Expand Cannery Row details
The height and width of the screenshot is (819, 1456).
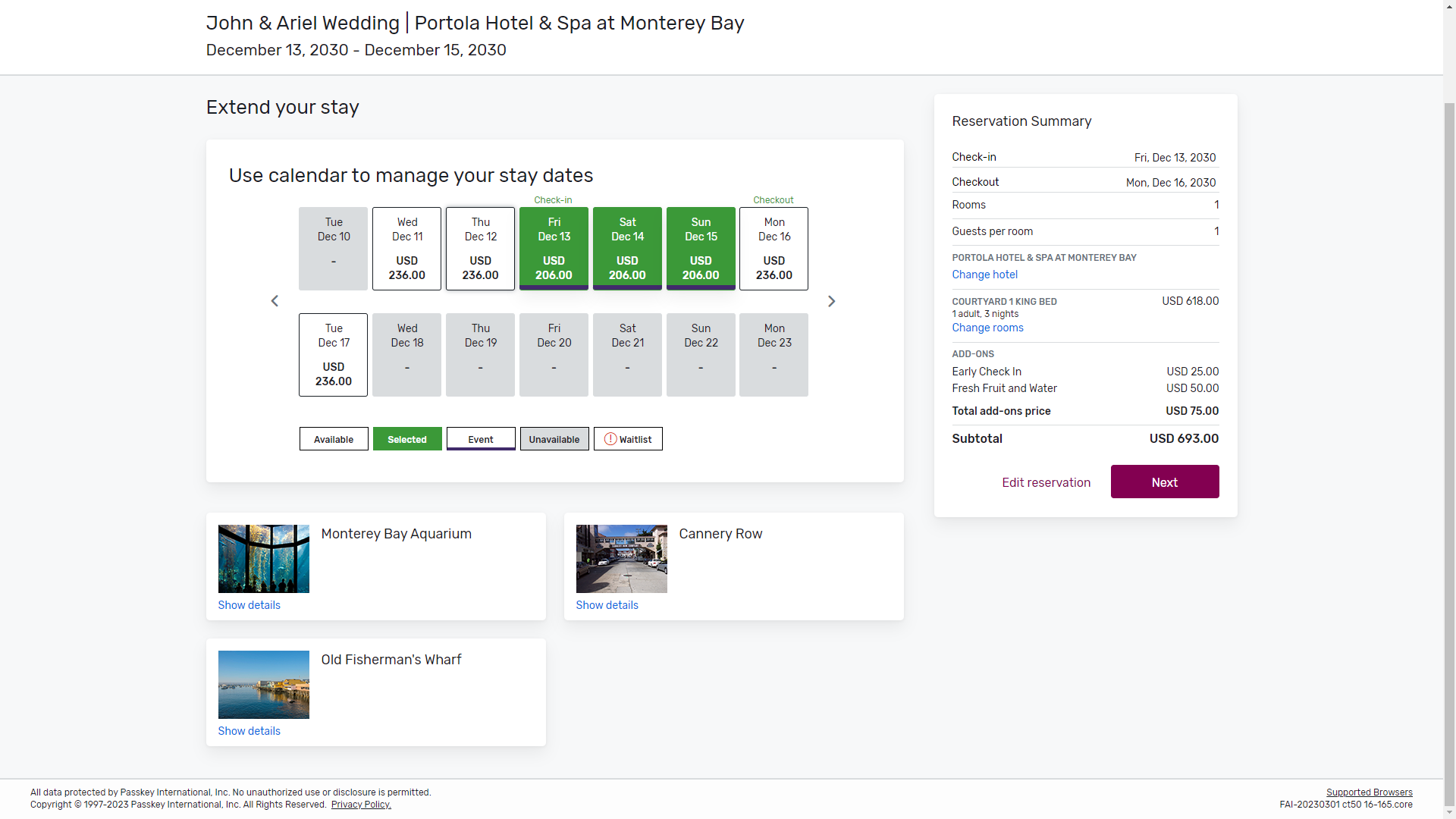click(x=607, y=605)
